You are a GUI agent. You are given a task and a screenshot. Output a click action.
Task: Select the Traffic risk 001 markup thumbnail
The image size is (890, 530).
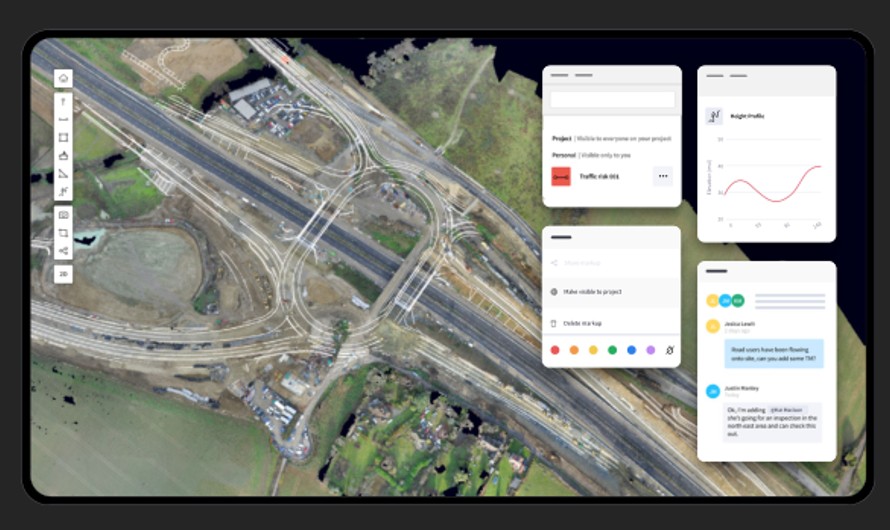[561, 176]
